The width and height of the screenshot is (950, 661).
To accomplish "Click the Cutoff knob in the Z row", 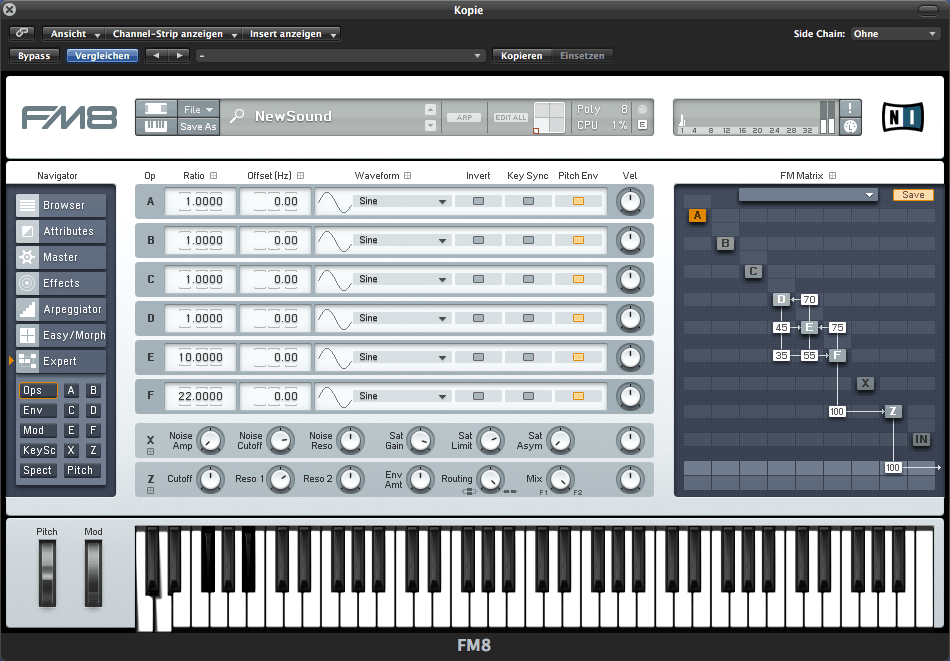I will point(209,480).
